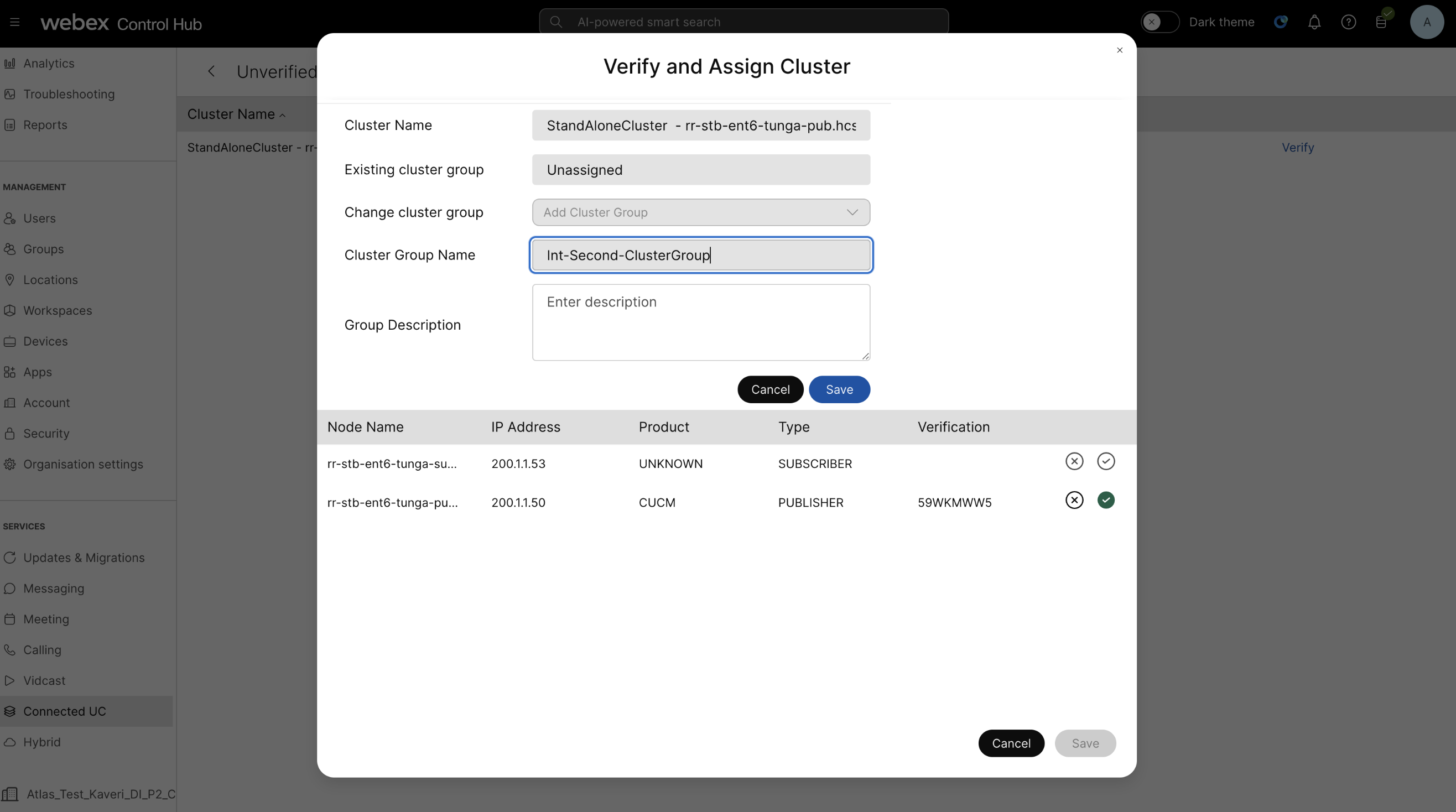Go to Connected UC section
The width and height of the screenshot is (1456, 812).
click(64, 711)
